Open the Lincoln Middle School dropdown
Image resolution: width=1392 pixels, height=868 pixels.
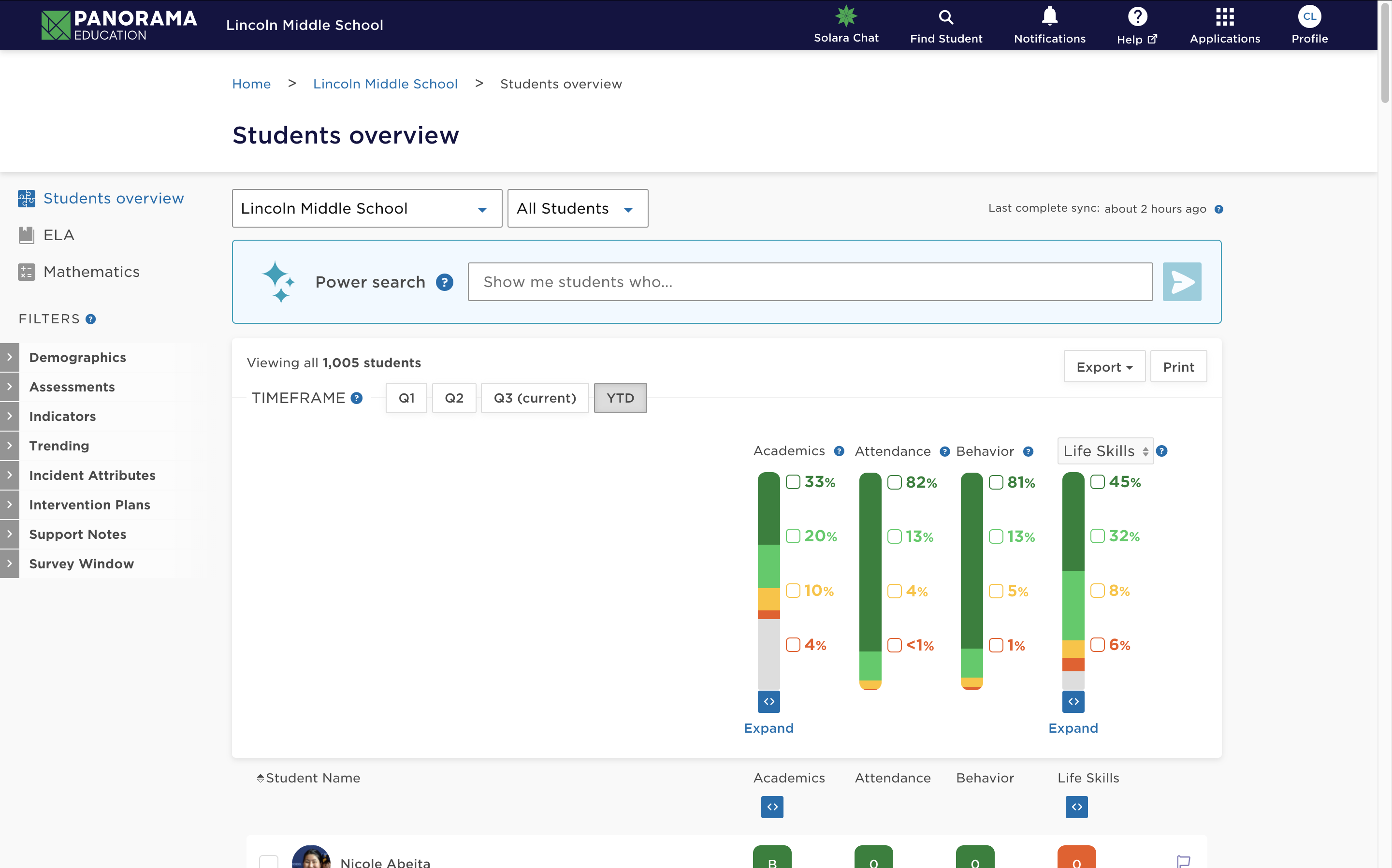367,208
